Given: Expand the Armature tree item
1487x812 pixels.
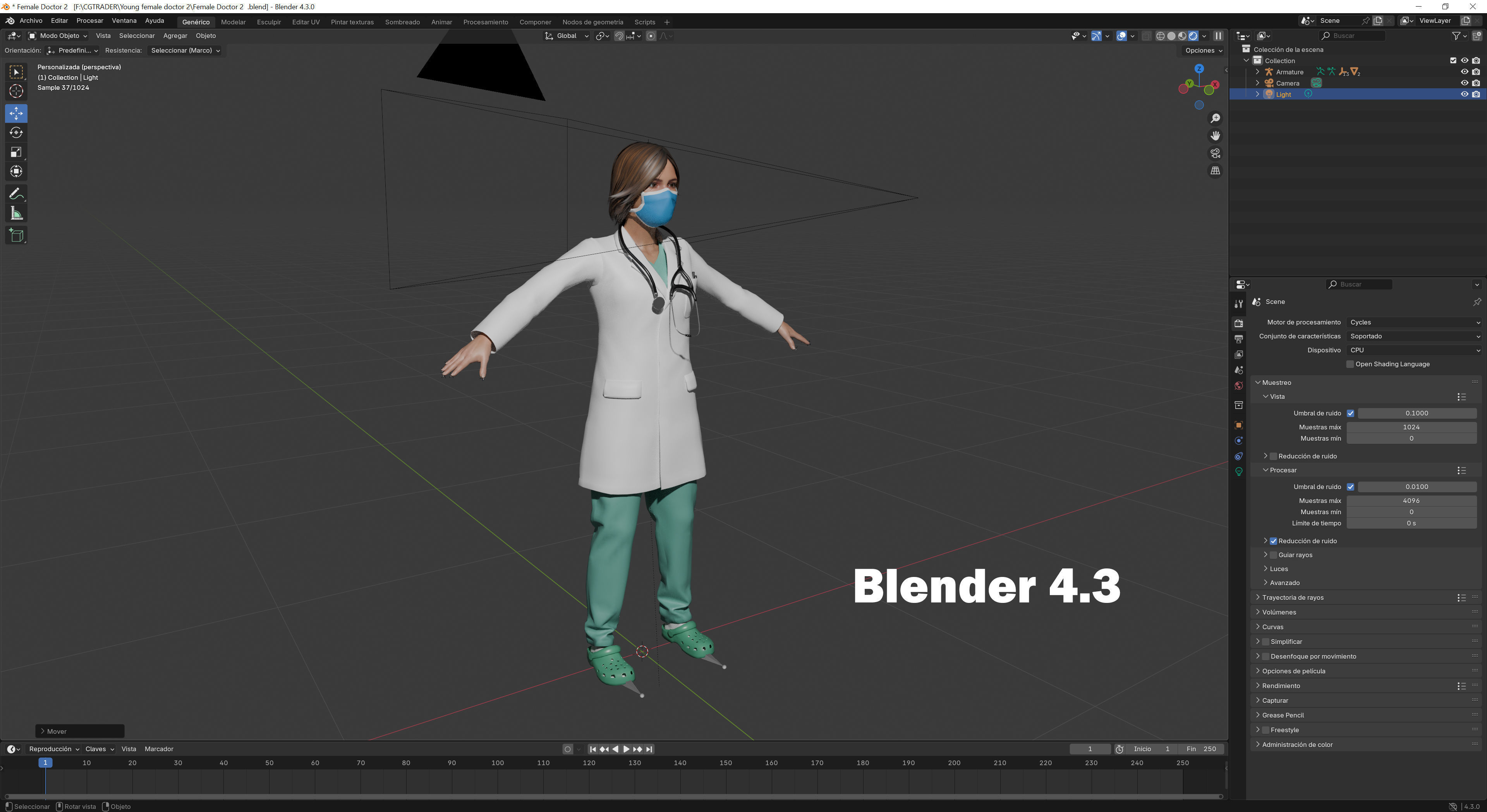Looking at the screenshot, I should click(x=1258, y=72).
